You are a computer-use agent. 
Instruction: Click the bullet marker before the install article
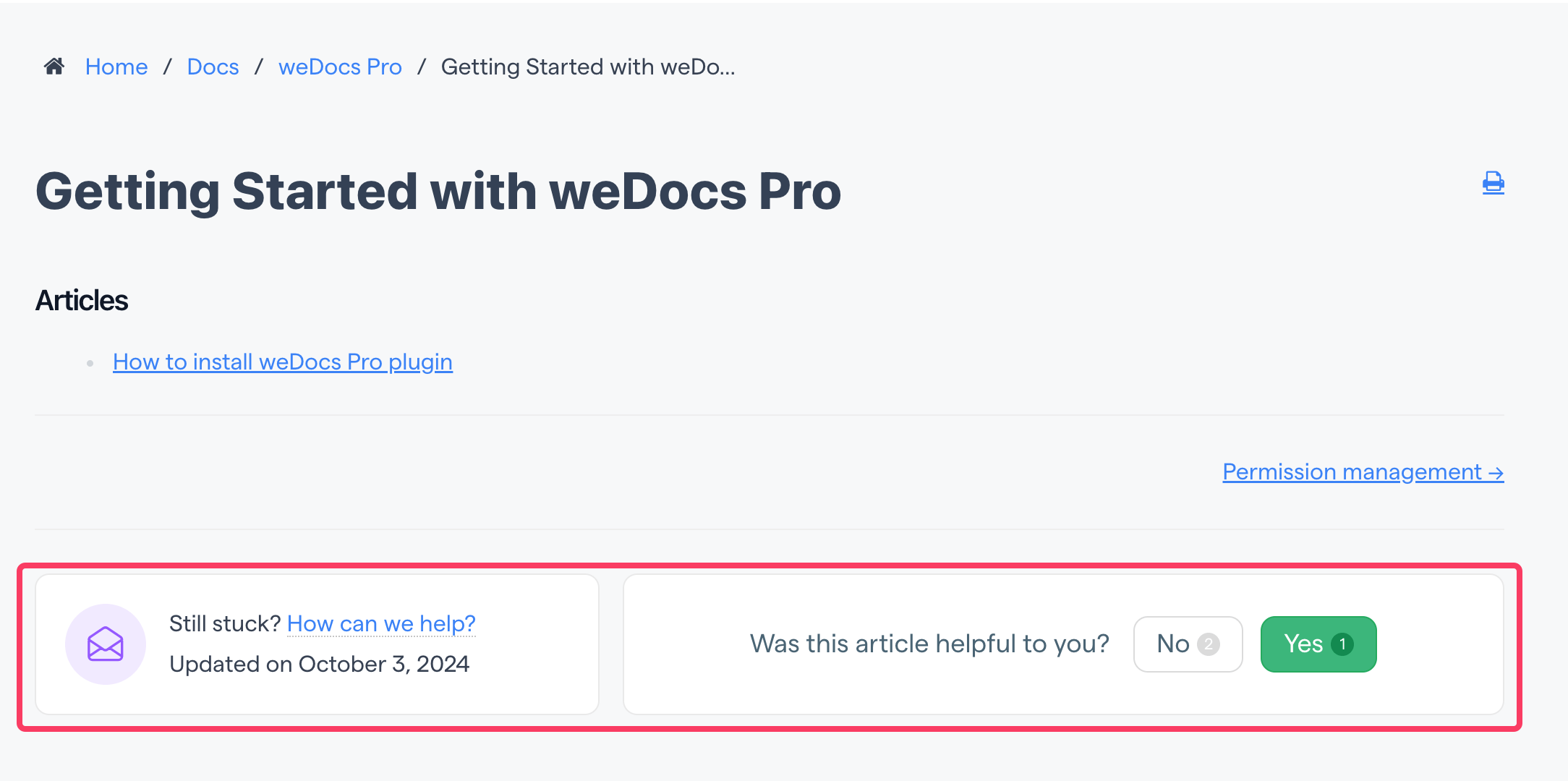(90, 363)
